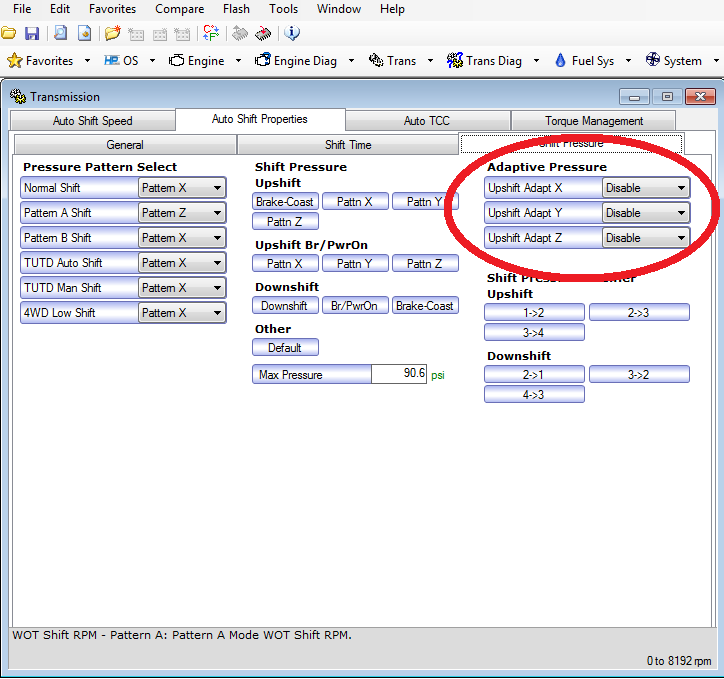The height and width of the screenshot is (679, 724).
Task: Switch to the Auto TCC tab
Action: [427, 120]
